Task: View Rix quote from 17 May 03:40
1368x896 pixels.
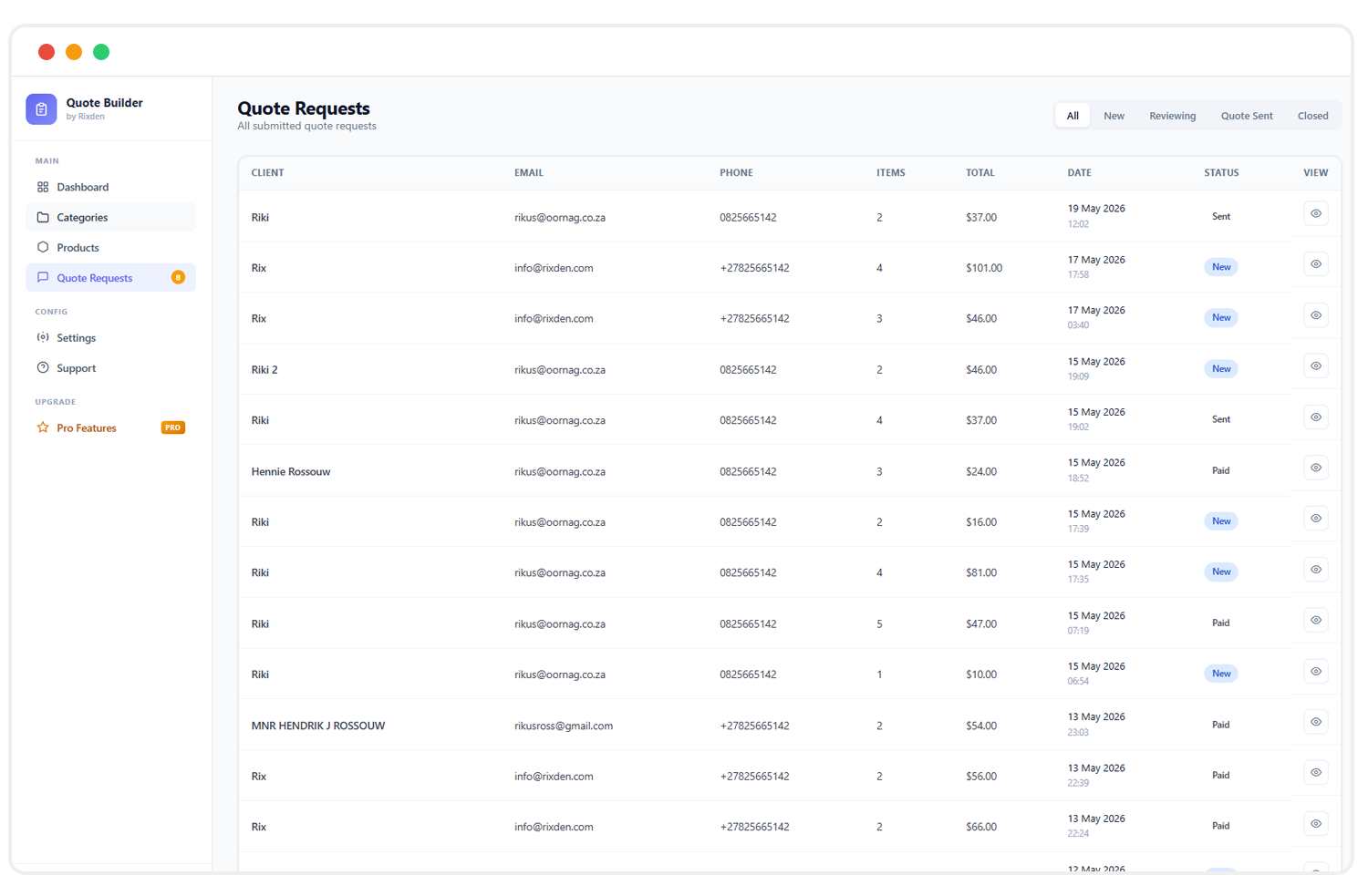Action: click(x=1315, y=315)
